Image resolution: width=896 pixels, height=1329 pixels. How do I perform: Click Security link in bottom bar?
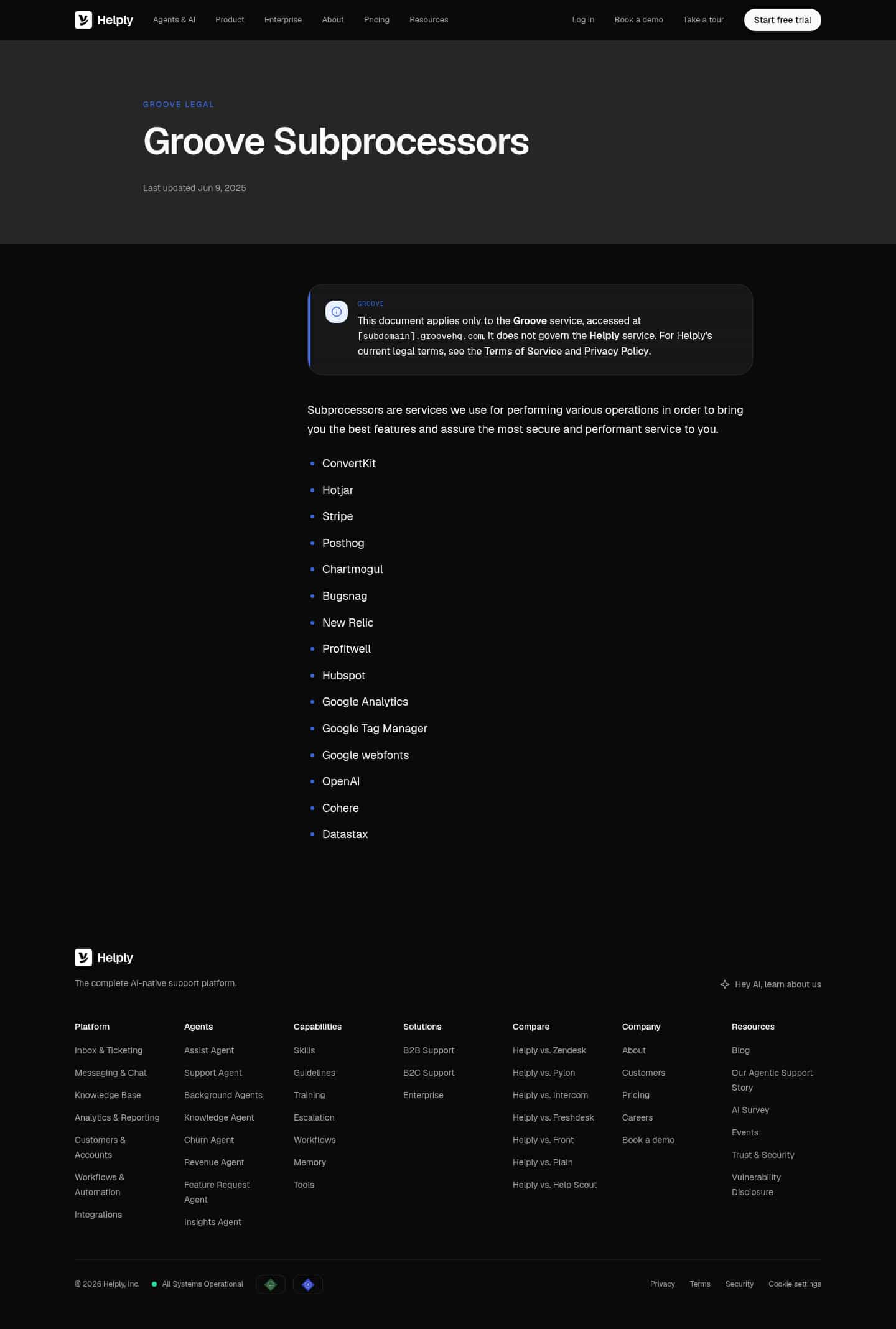coord(739,1284)
